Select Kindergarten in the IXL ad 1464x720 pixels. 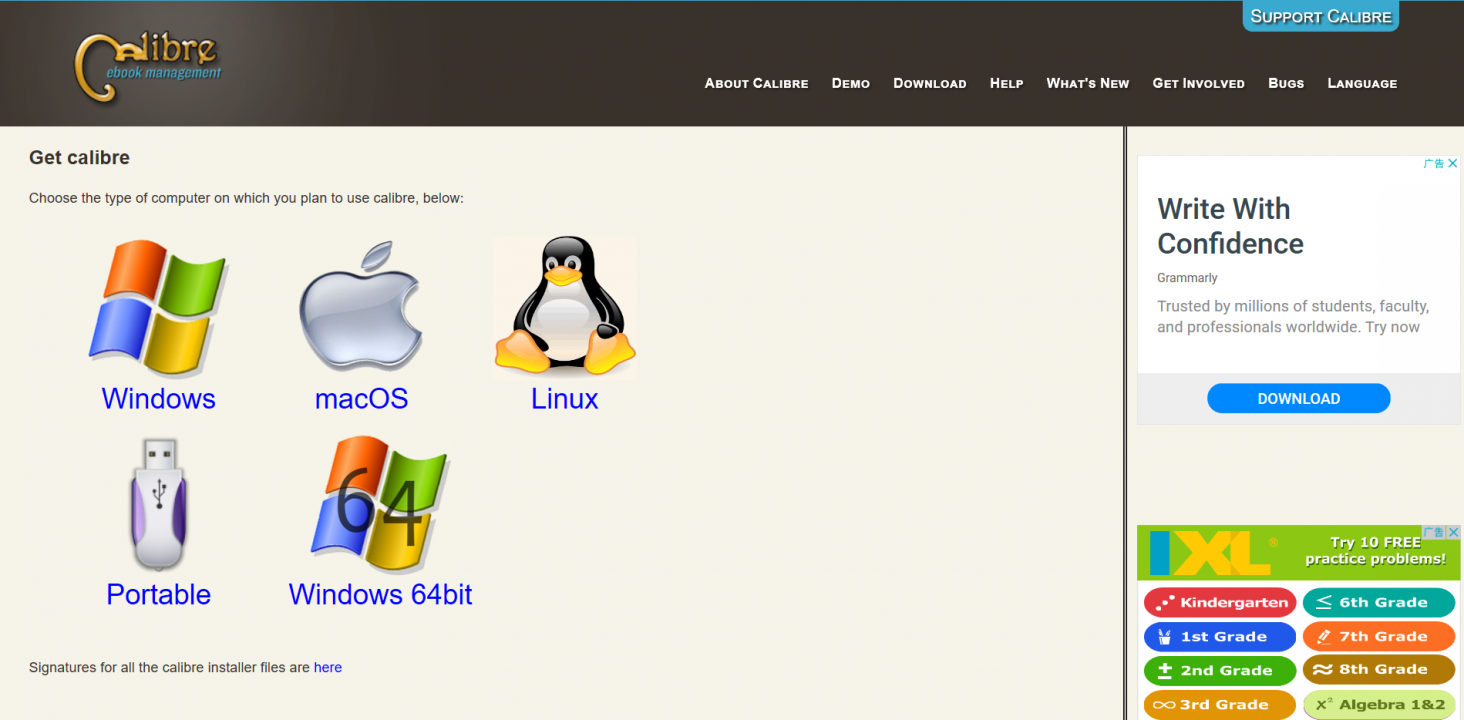1220,603
